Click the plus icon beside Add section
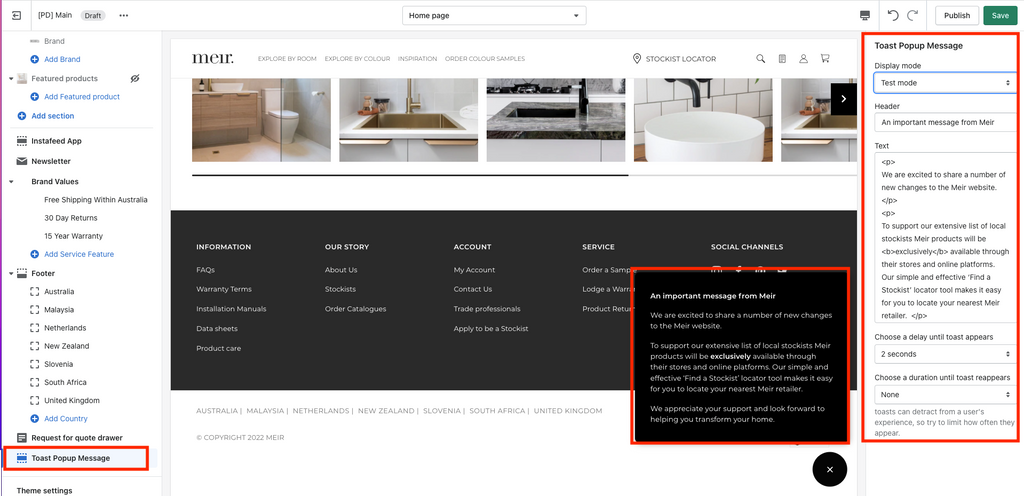 pyautogui.click(x=22, y=116)
